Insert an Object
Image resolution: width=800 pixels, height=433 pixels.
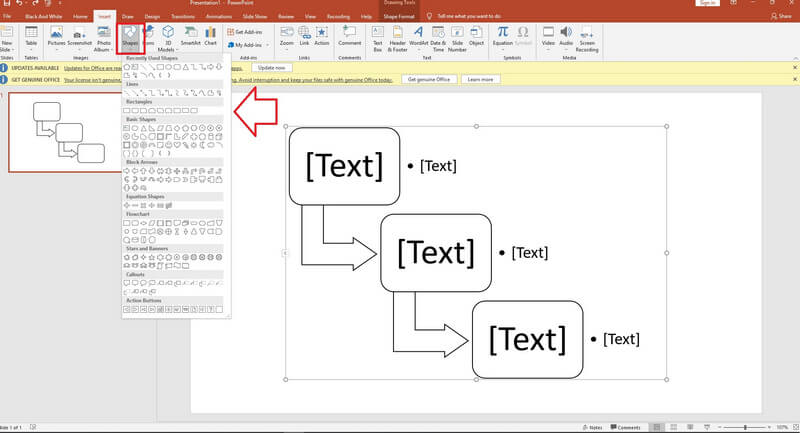point(476,37)
